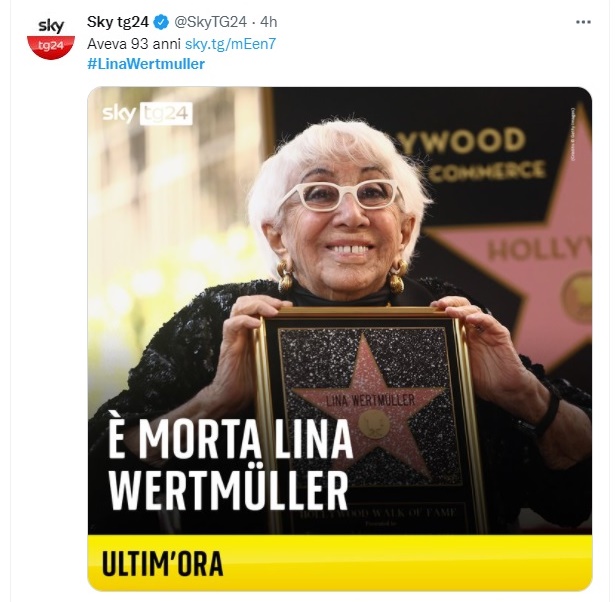Click the sky tg24 watermark logo in photo
Screen dimensions: 615x602
tap(147, 114)
